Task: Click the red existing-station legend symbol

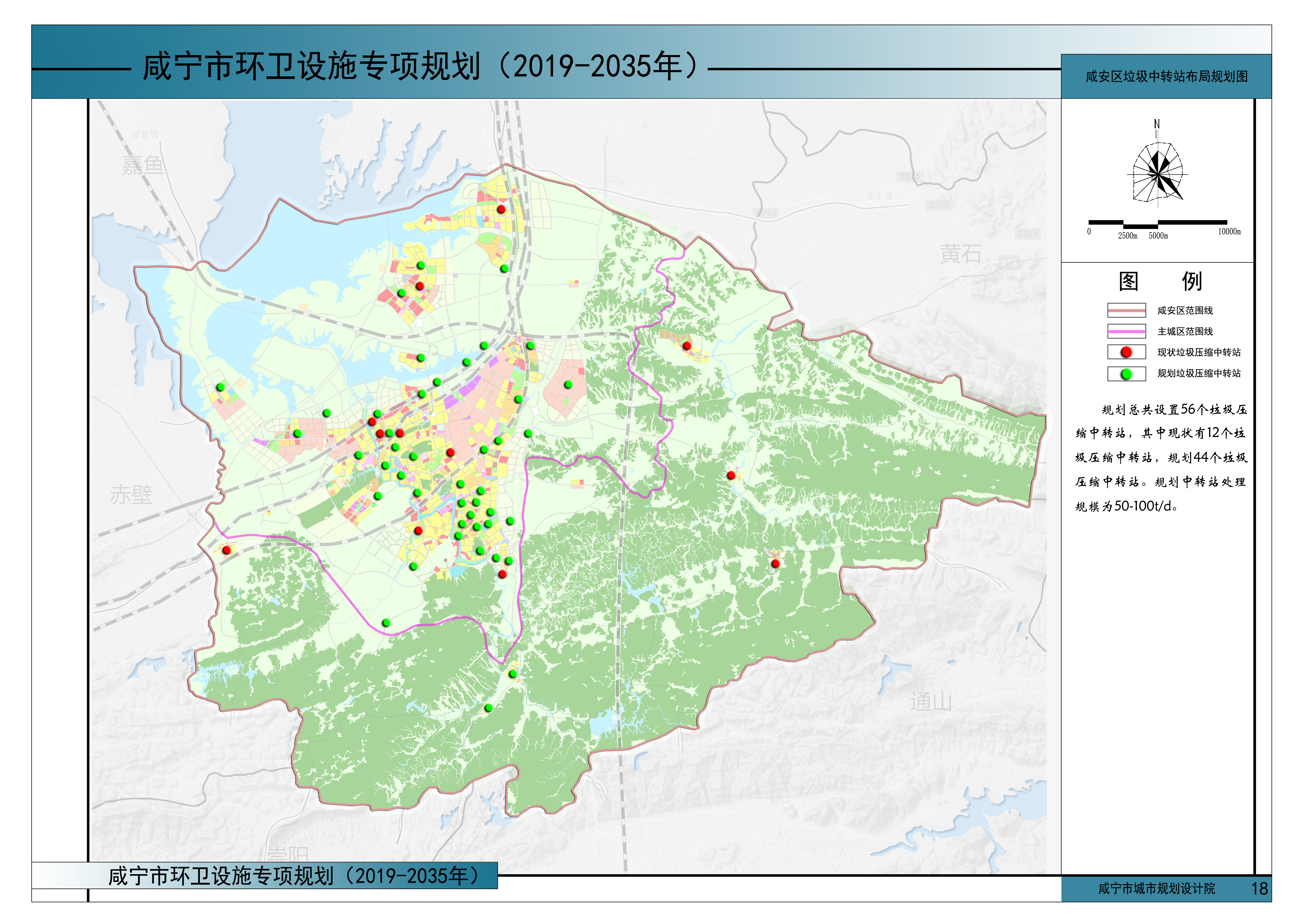Action: pos(1126,352)
